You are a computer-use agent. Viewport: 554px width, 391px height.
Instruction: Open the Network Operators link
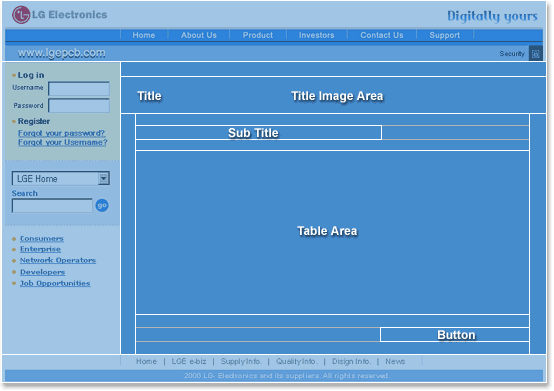tap(58, 260)
